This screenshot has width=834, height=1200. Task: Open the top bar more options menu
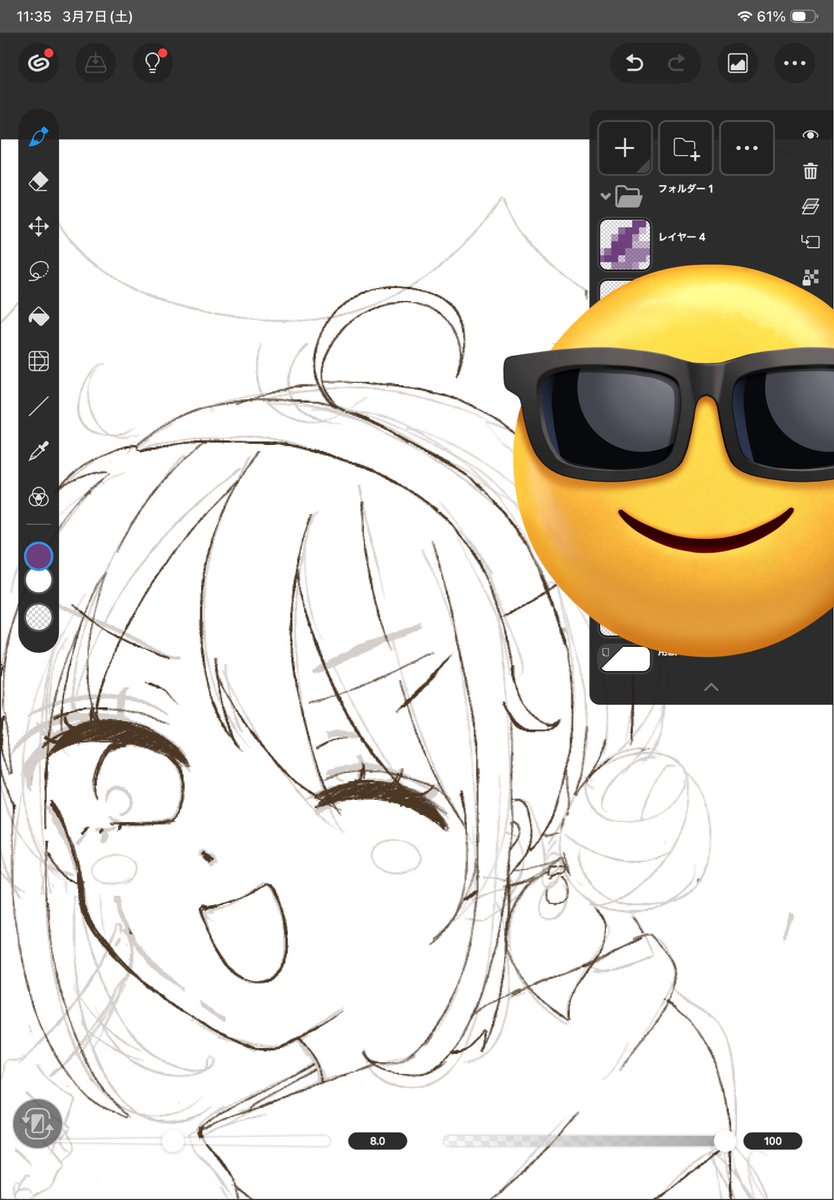(x=795, y=64)
